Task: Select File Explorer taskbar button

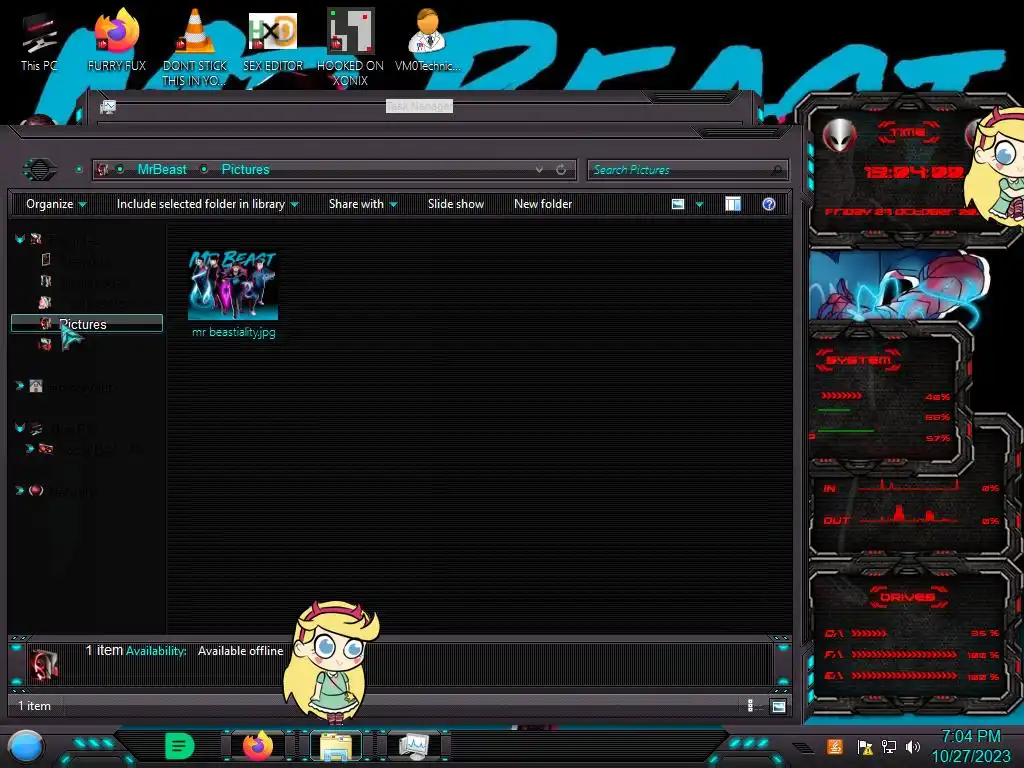Action: (336, 746)
